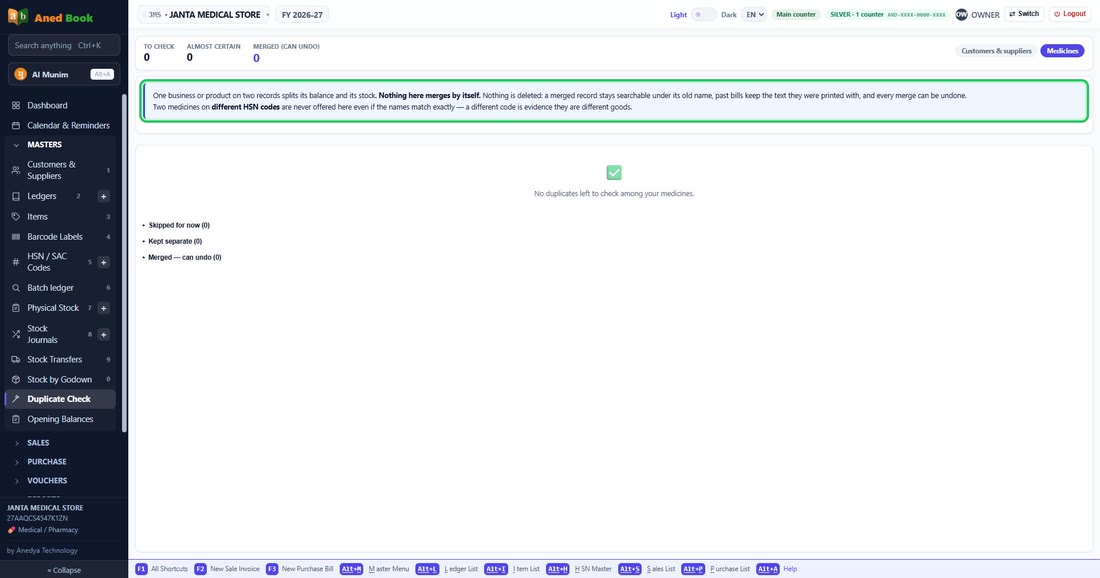Open Batch ledger in the sidebar
The width and height of the screenshot is (1100, 578).
[60, 288]
